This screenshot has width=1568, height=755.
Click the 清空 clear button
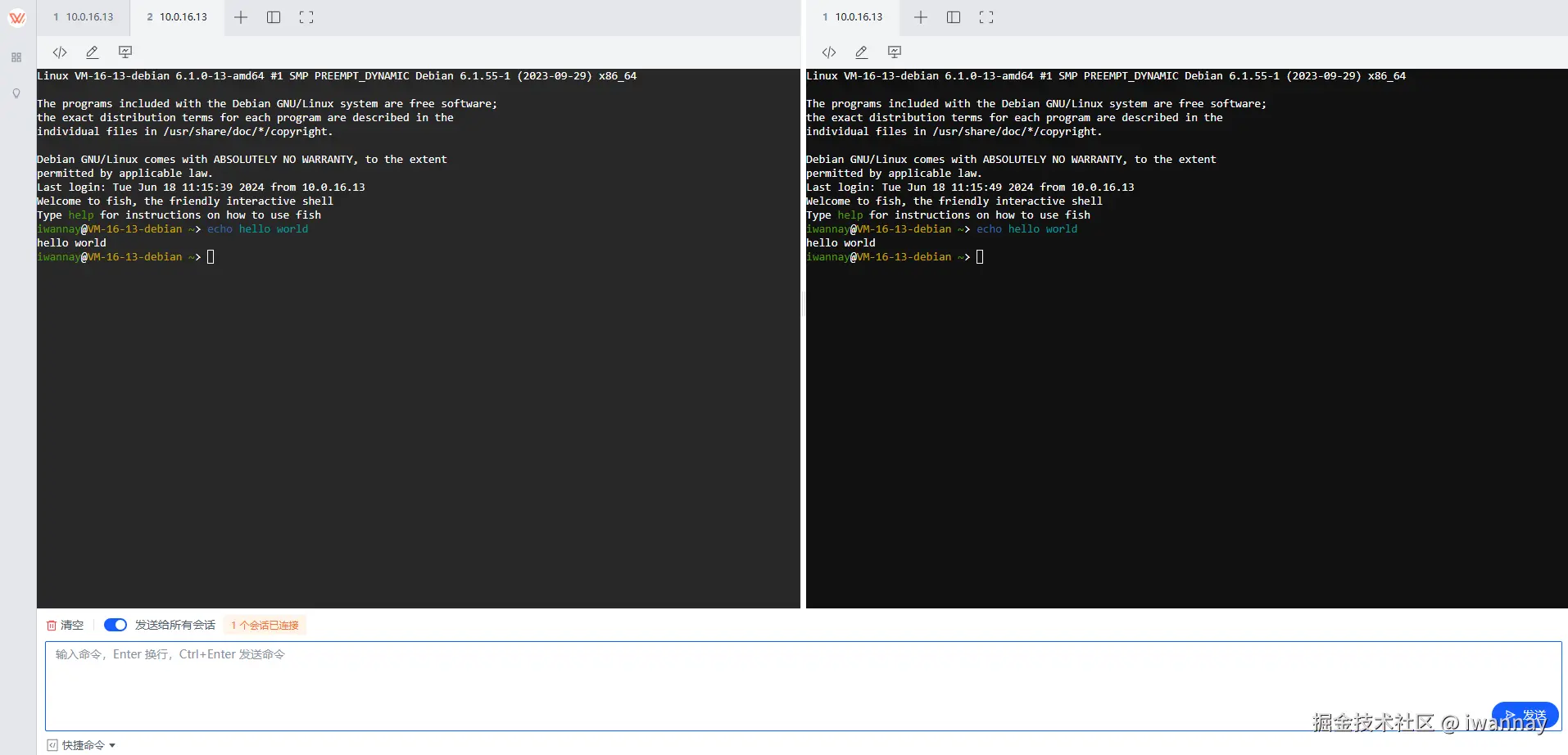coord(66,624)
